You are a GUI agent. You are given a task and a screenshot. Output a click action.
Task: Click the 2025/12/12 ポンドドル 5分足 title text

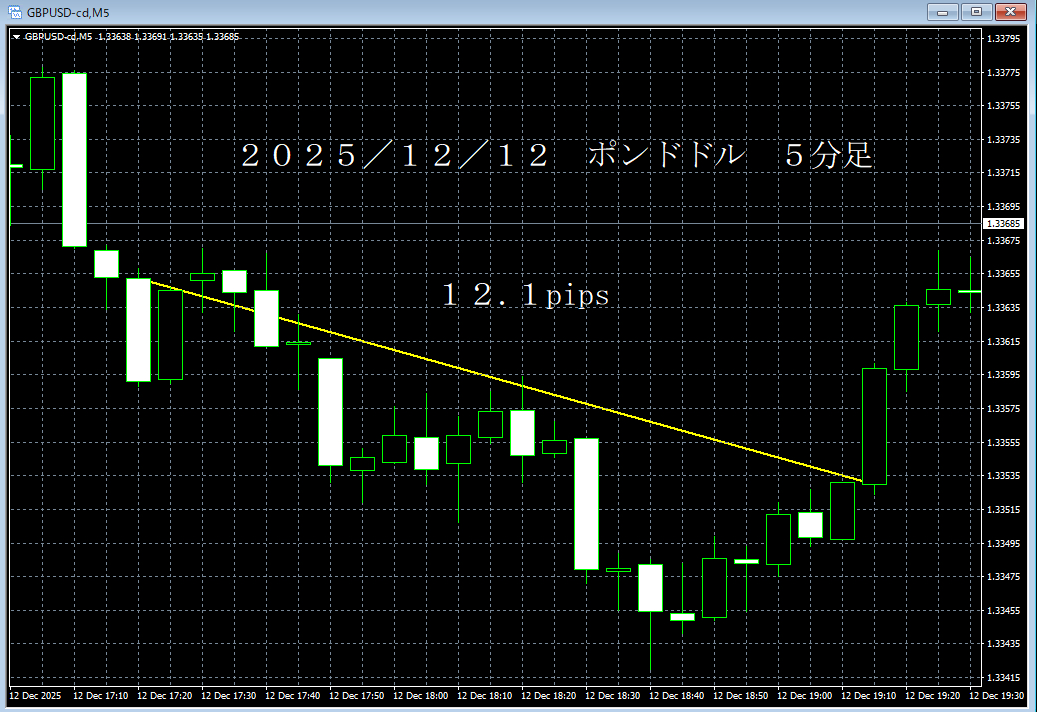click(x=557, y=156)
